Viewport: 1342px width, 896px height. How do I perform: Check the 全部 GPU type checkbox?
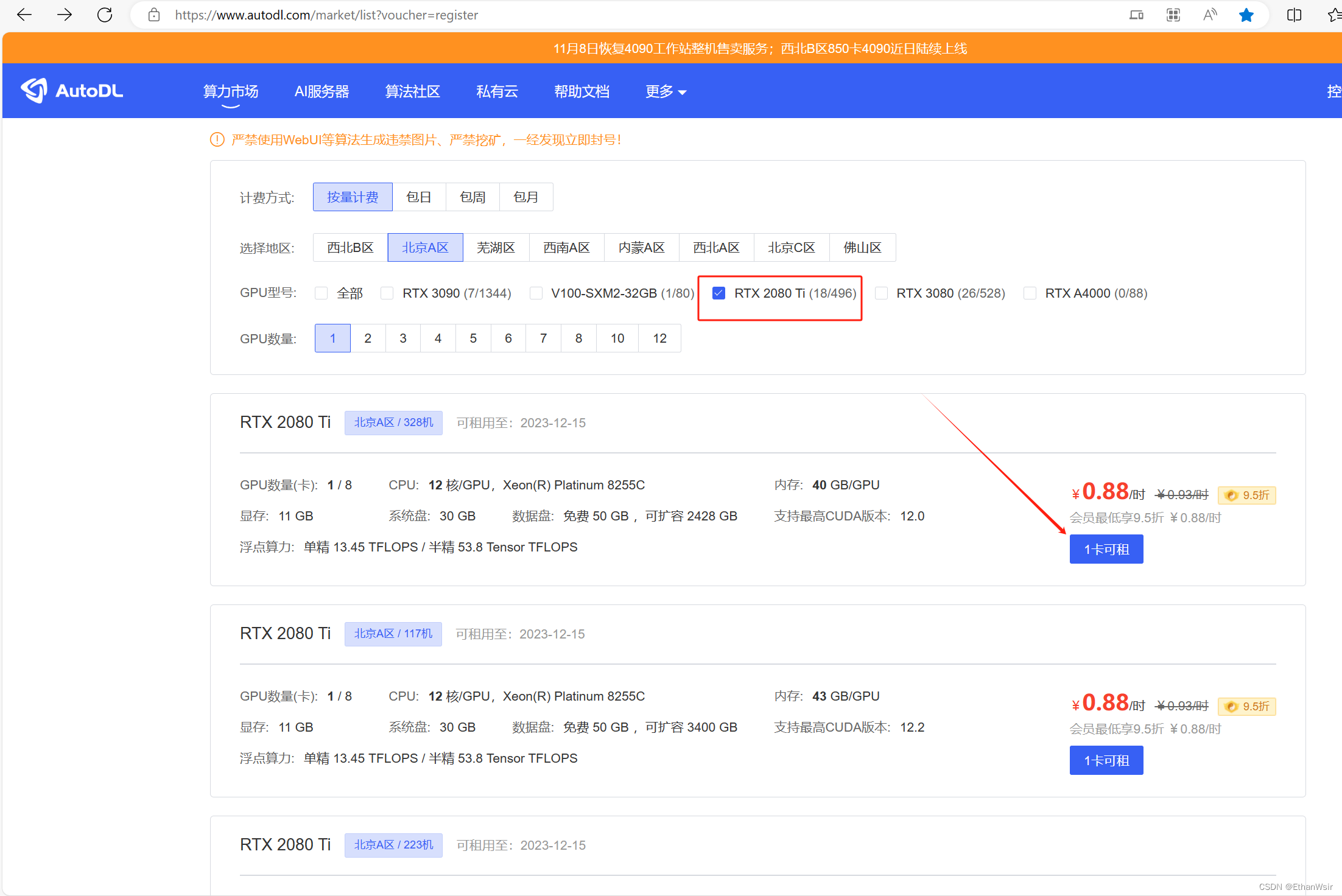click(x=321, y=293)
